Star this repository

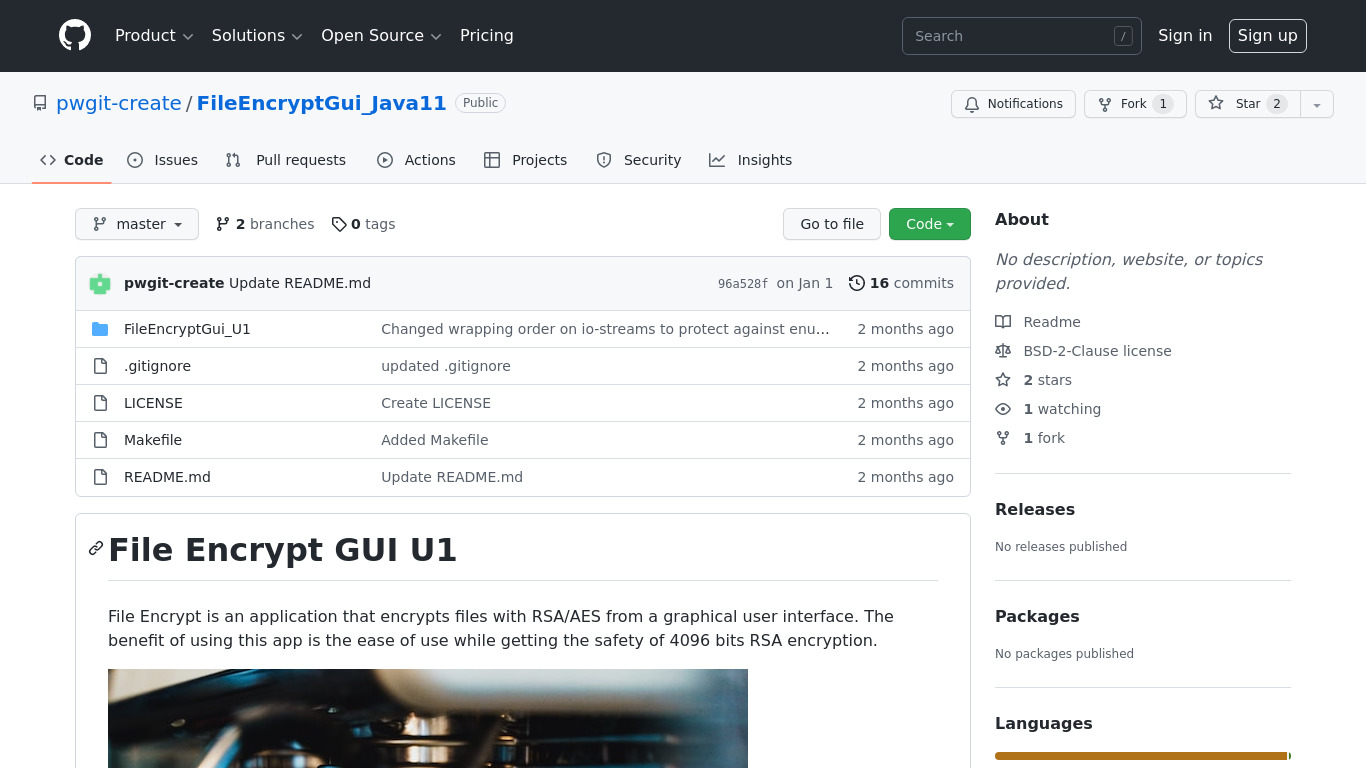[x=1248, y=104]
